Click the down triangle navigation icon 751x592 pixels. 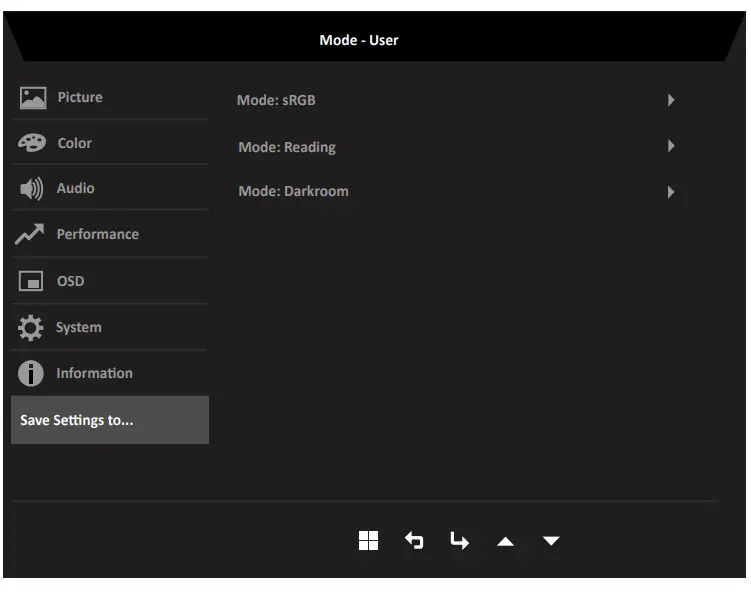551,541
